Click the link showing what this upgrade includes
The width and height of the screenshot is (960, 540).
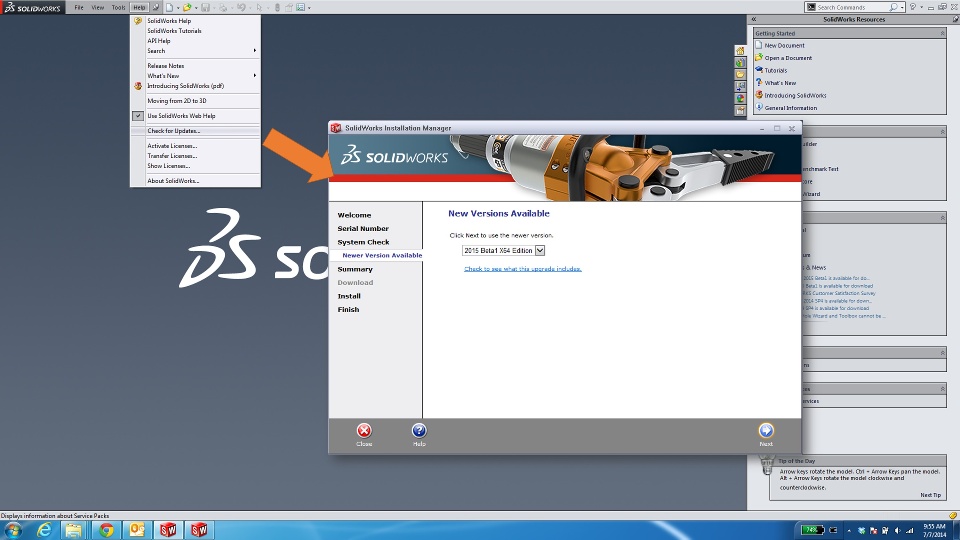523,269
